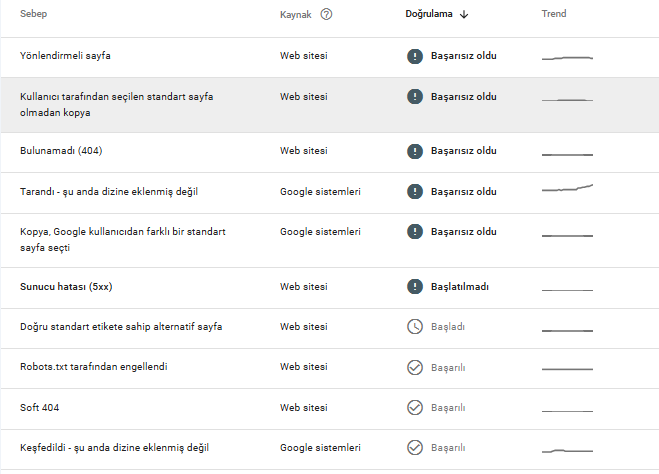Click the help icon next to Kaynak
The image size is (659, 474).
tap(326, 14)
